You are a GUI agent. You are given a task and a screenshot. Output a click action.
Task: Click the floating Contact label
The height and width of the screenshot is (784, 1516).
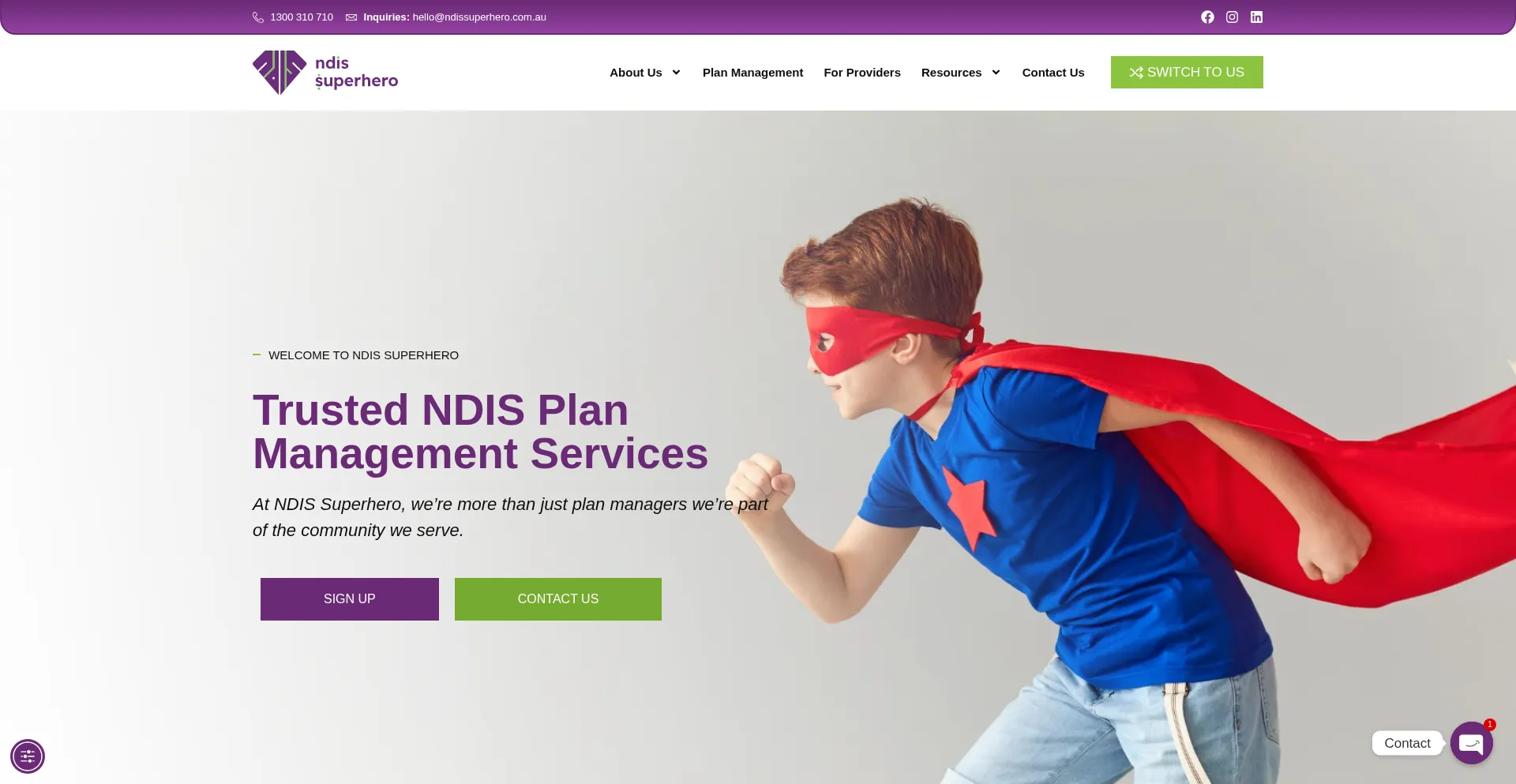1407,743
